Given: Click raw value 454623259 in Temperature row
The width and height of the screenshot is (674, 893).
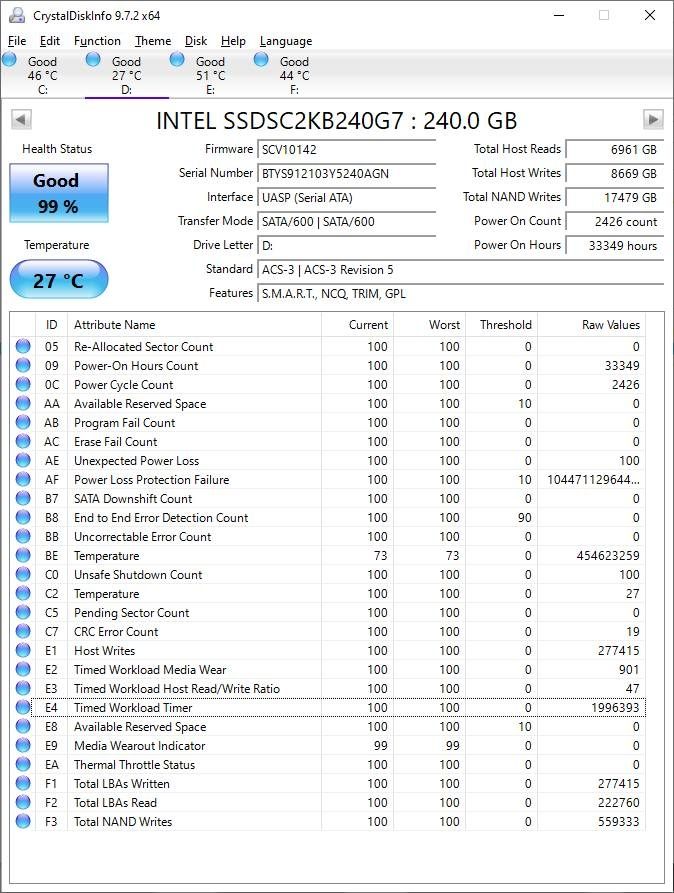Looking at the screenshot, I should [x=608, y=555].
